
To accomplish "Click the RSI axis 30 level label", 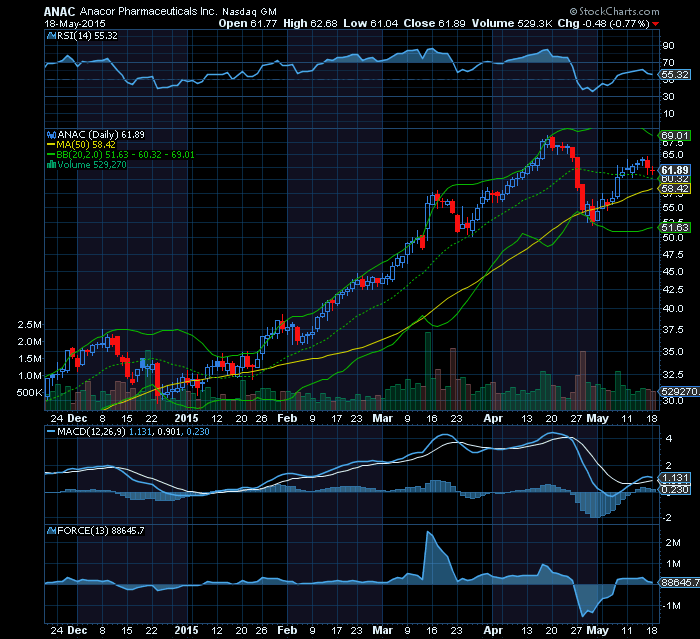I will (x=669, y=96).
